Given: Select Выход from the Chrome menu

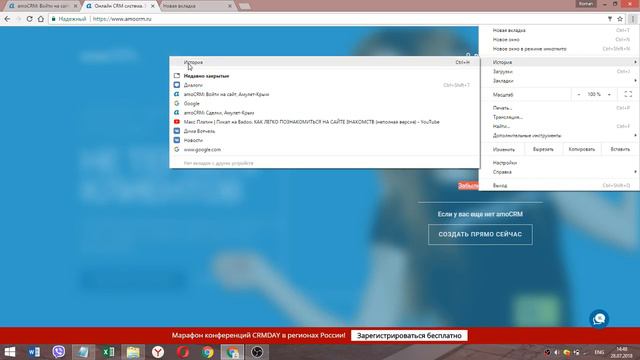Looking at the screenshot, I should click(x=559, y=185).
